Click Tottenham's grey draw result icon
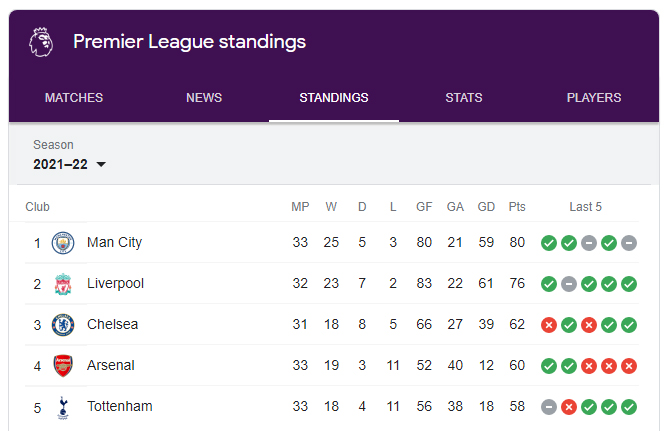The image size is (667, 431). pyautogui.click(x=549, y=407)
